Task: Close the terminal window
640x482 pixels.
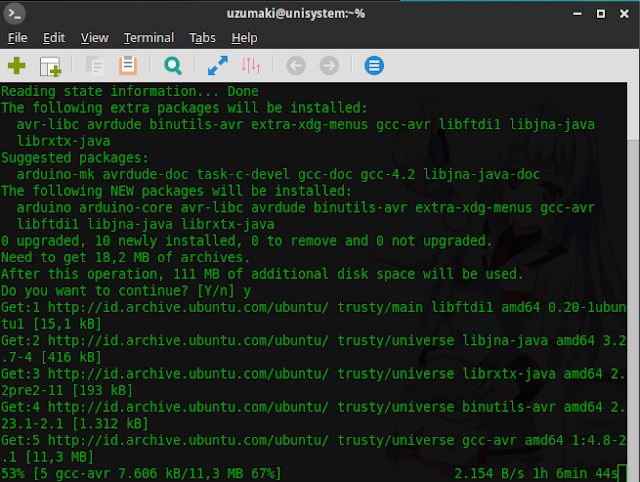Action: tap(624, 14)
